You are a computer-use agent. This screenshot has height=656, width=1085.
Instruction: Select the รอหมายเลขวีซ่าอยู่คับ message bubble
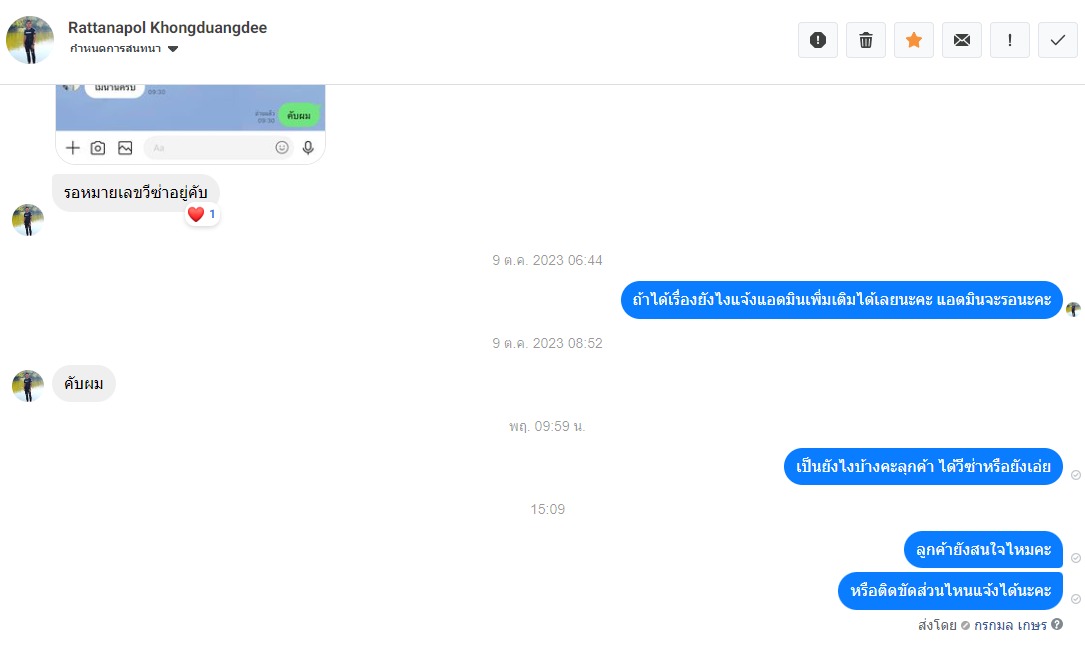click(136, 192)
